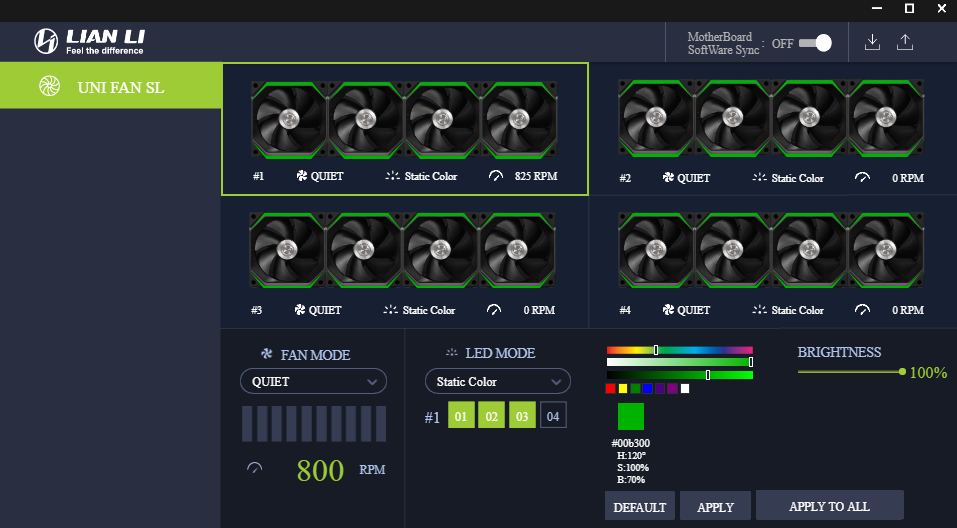Viewport: 957px width, 528px height.
Task: Toggle fan 04 in the LED selection
Action: pos(553,415)
